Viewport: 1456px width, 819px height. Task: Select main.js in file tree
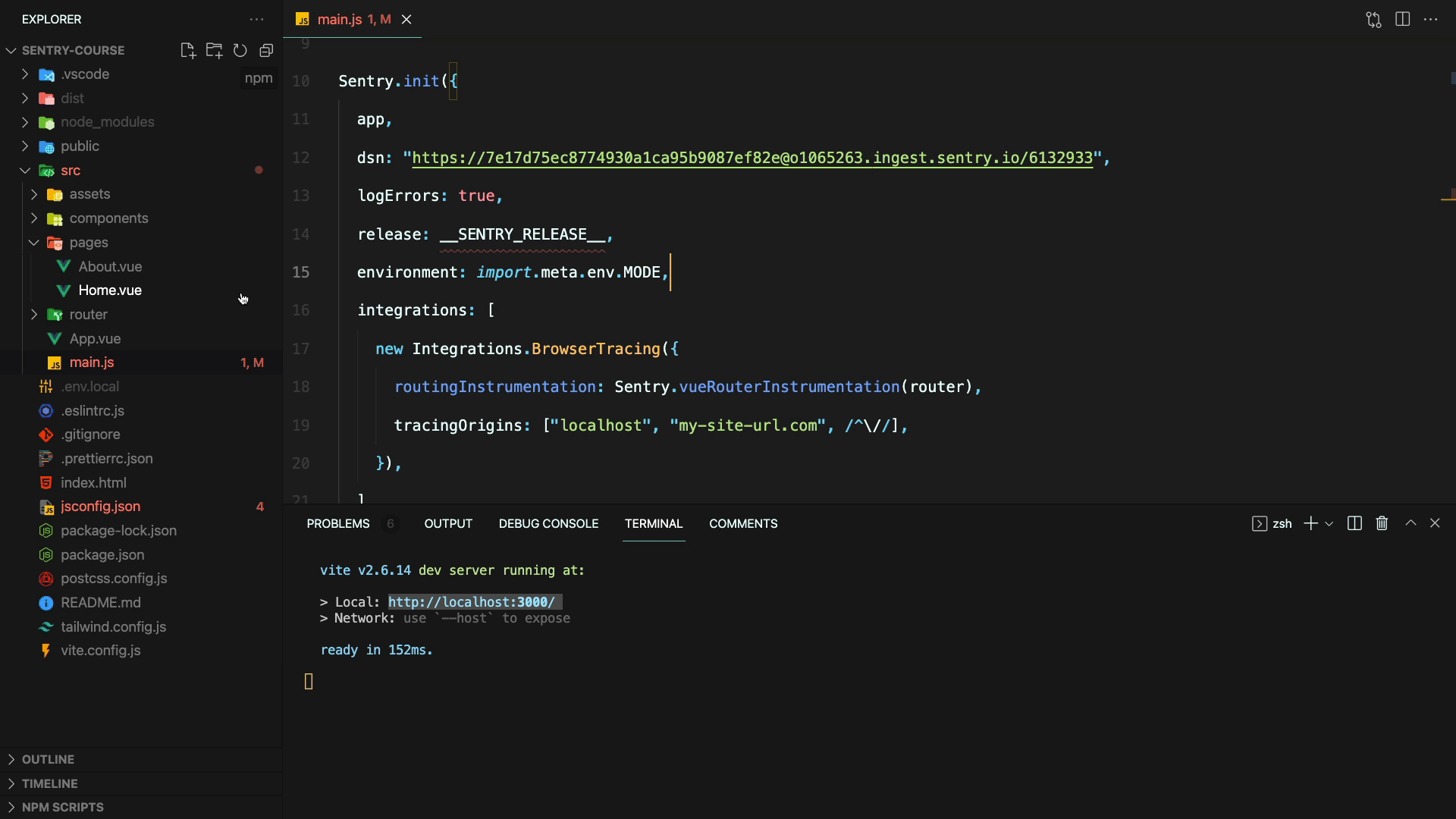pos(141,362)
